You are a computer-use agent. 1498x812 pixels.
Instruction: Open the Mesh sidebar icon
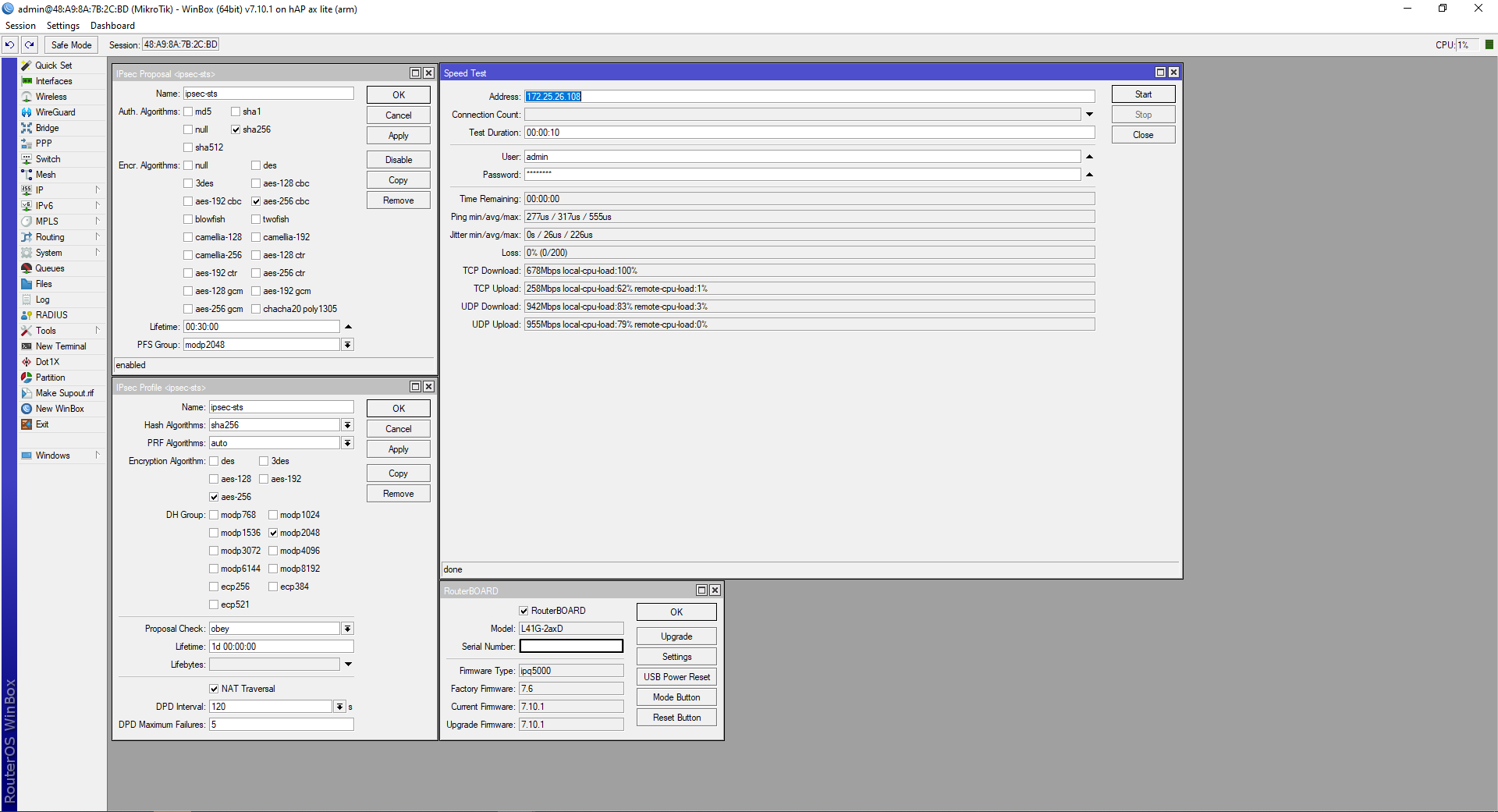pyautogui.click(x=27, y=175)
